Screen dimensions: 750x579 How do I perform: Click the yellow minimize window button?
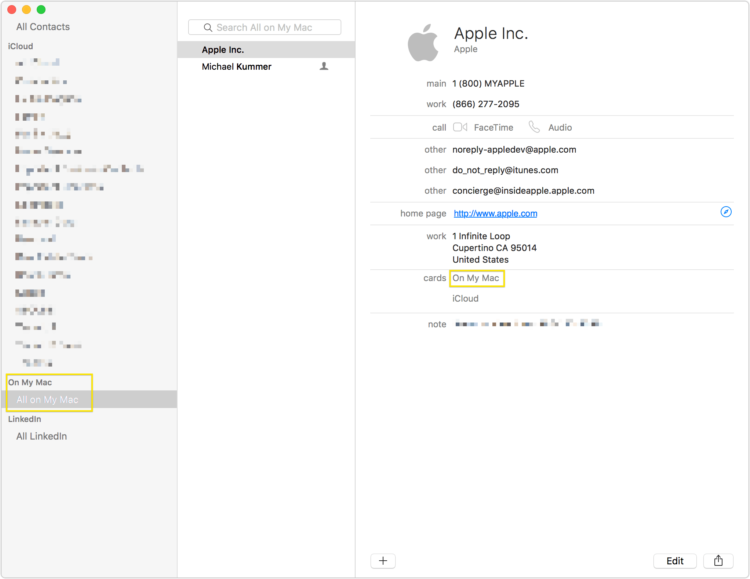27,9
